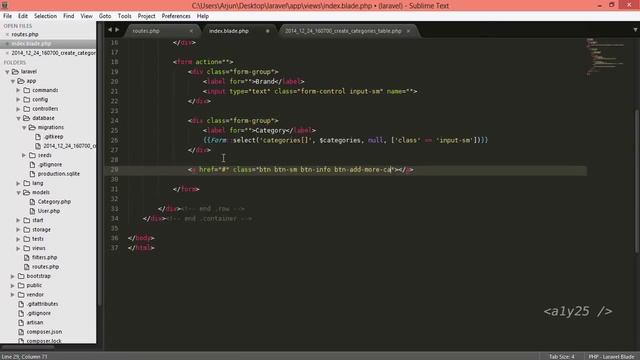Click the code minimap preview
This screenshot has height=360, width=640.
click(606, 57)
